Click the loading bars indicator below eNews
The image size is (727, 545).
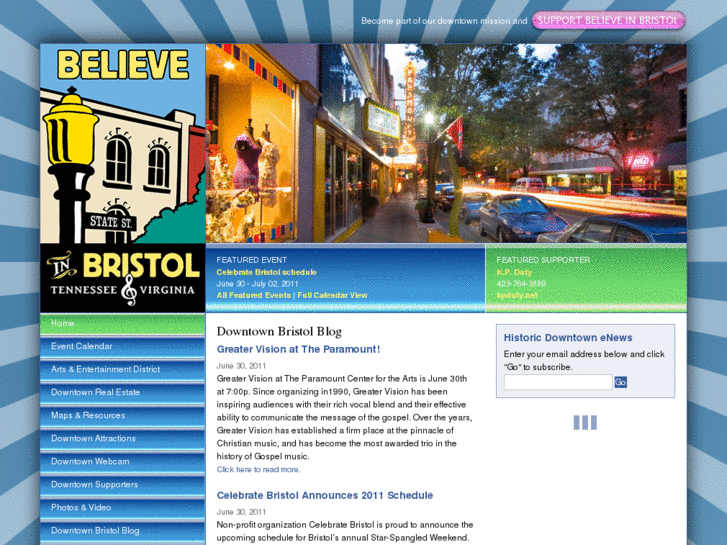click(585, 423)
